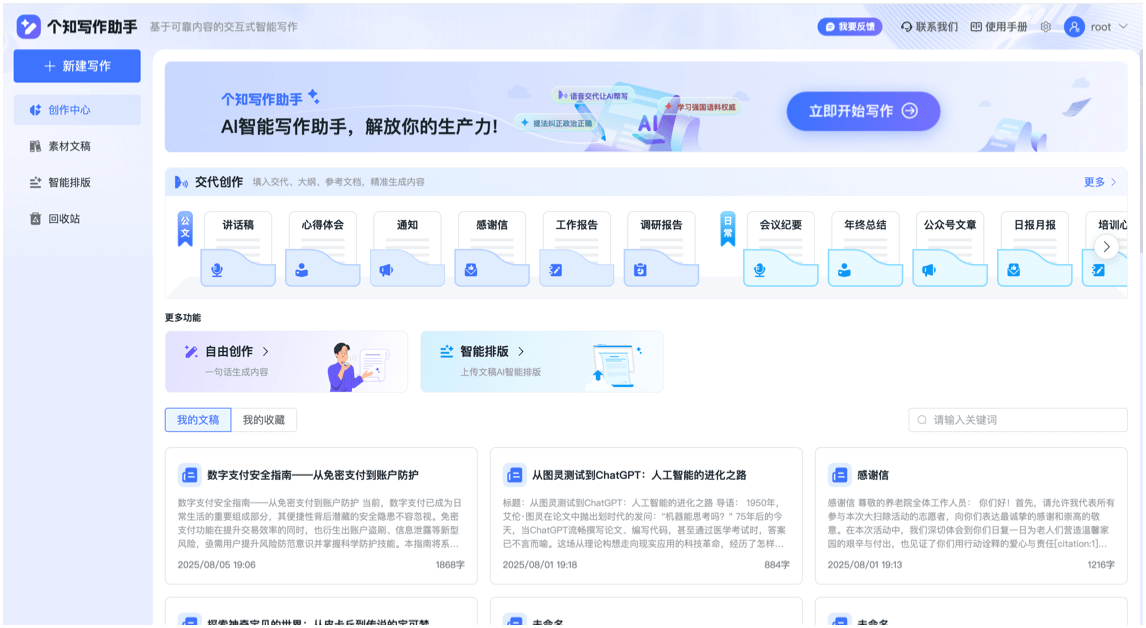Open the 使用手册 link

pos(998,27)
